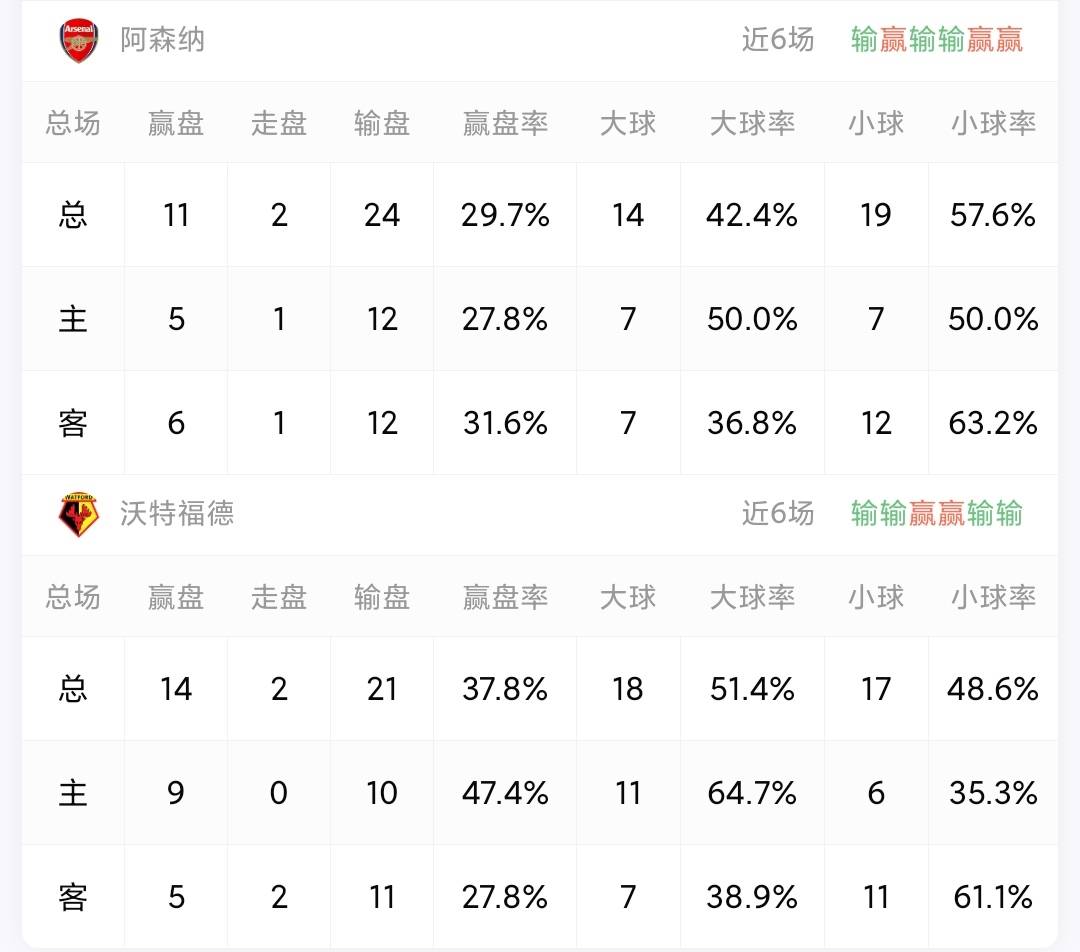Viewport: 1080px width, 952px height.
Task: Click Arsenal's total win rate 29.7%
Action: click(505, 215)
